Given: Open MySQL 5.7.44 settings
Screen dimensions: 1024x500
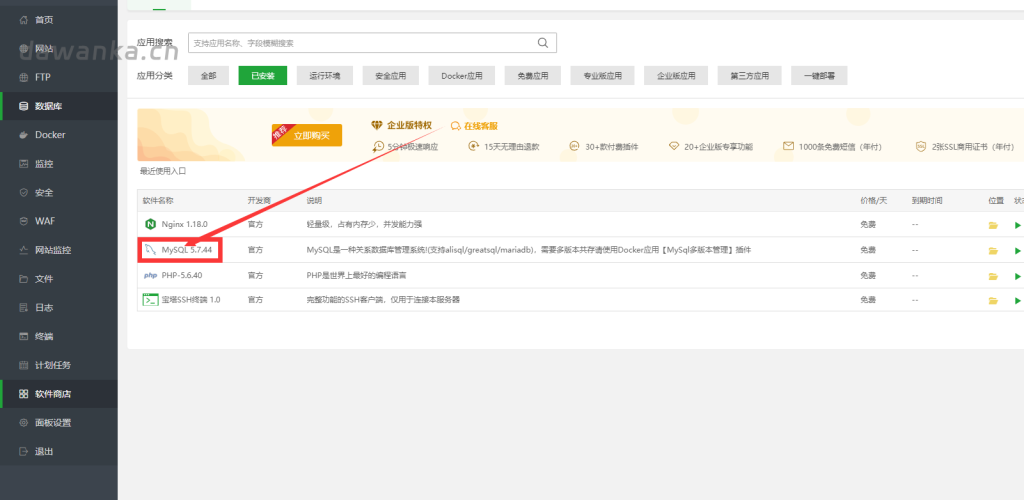Looking at the screenshot, I should pyautogui.click(x=187, y=251).
